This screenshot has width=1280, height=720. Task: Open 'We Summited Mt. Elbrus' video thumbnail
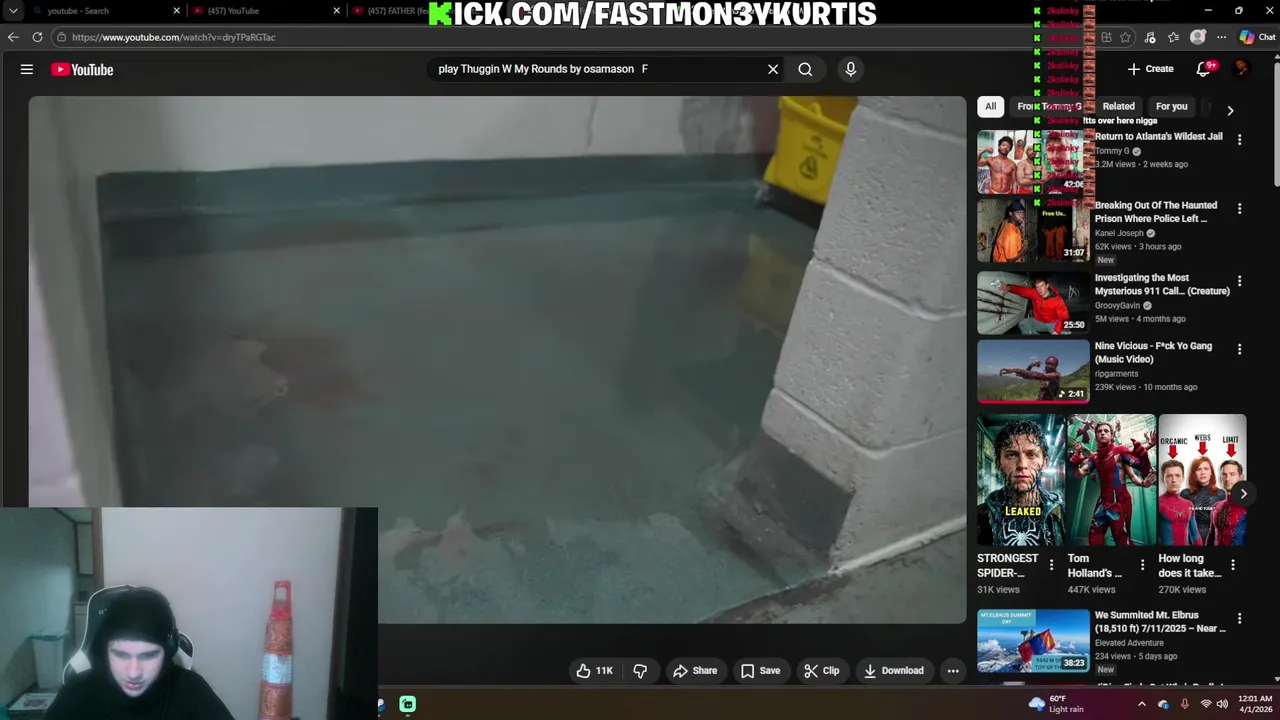(1033, 640)
